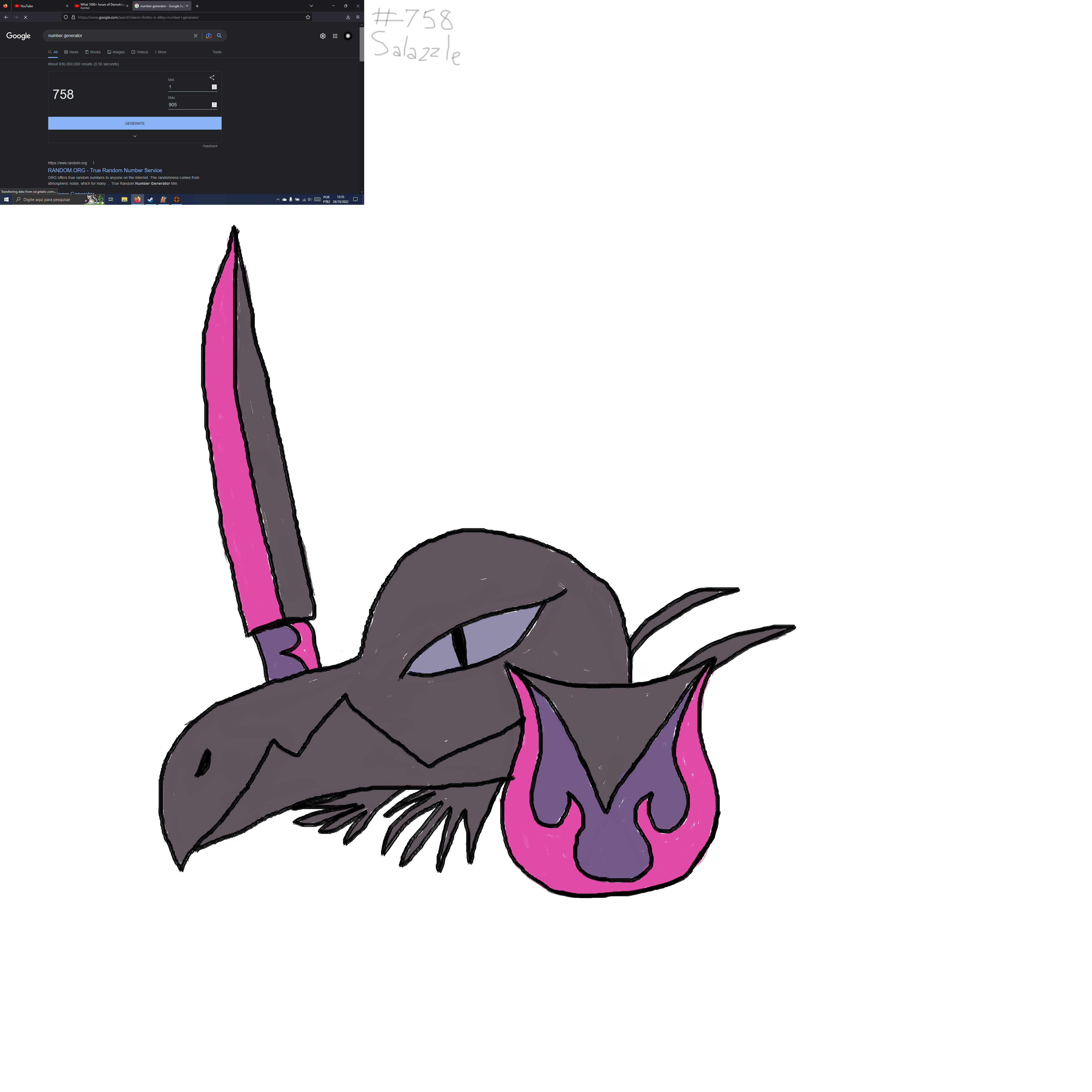The image size is (1092, 1092).
Task: Click the Team Fortress 2 taskbar icon
Action: (x=176, y=199)
